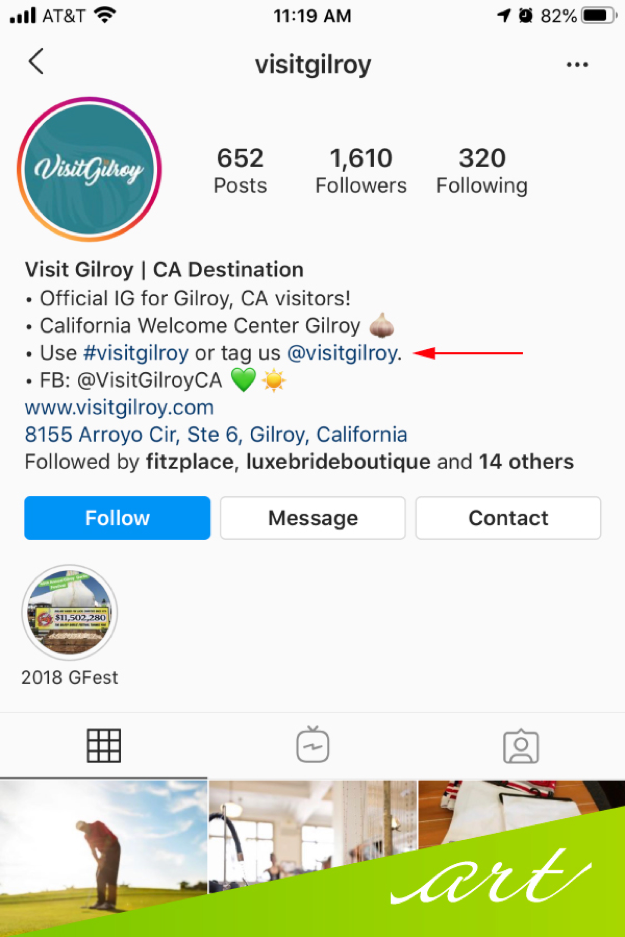Tap the battery status icon

coord(599,16)
